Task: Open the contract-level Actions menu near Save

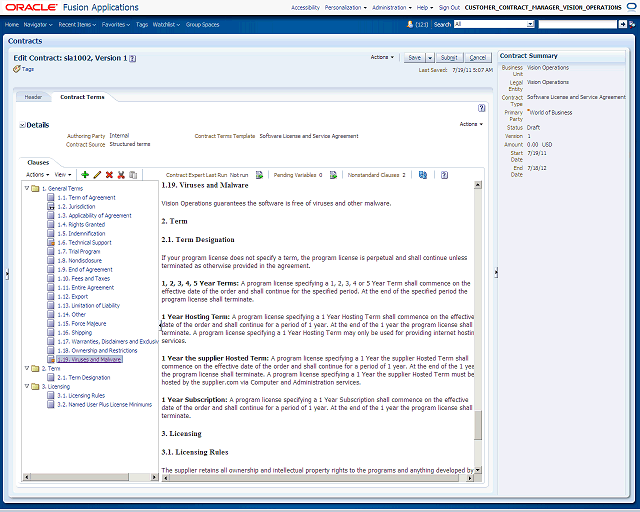Action: (x=382, y=57)
